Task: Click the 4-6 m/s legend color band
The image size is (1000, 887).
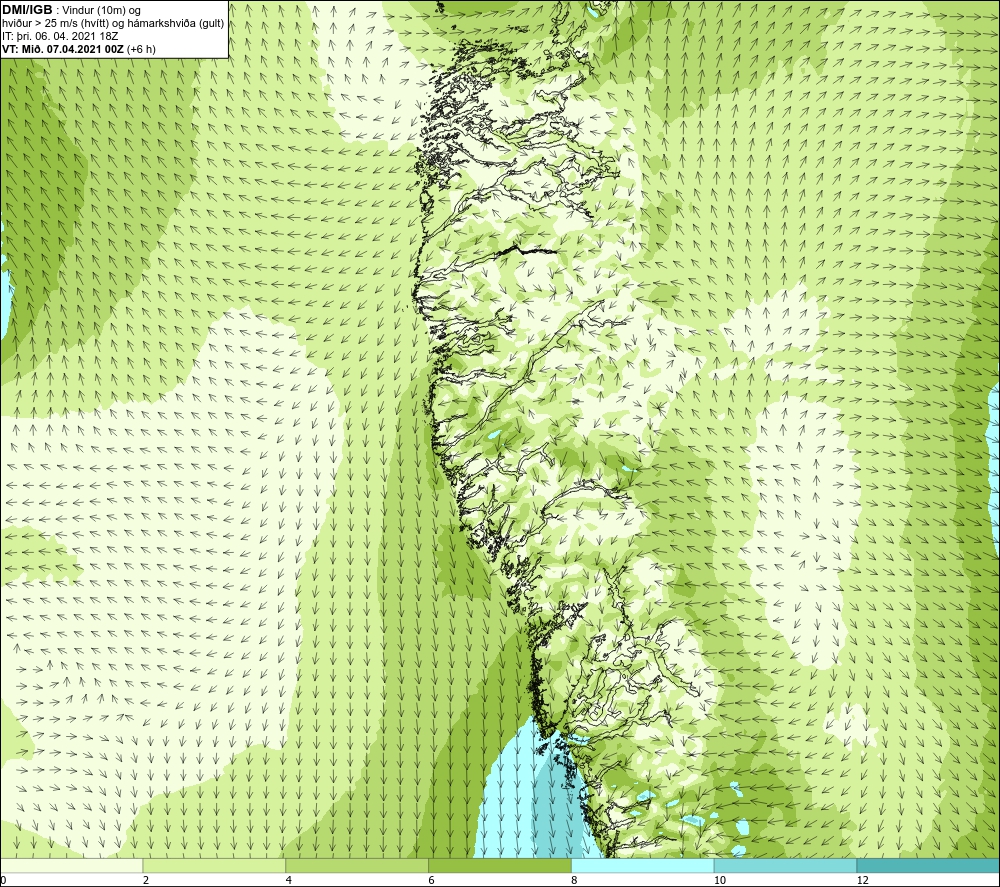Action: [357, 865]
